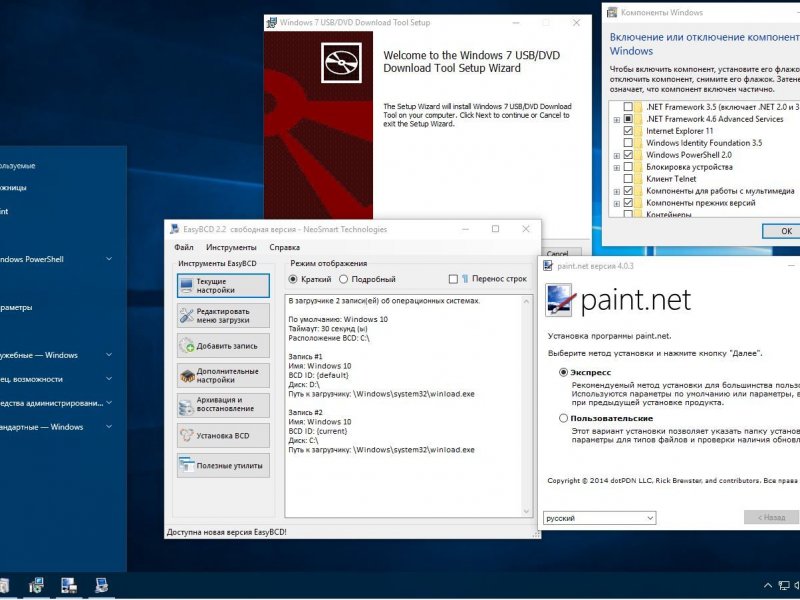Click the scroll down arrow in EasyBCD output
This screenshot has width=800, height=600.
pos(527,511)
